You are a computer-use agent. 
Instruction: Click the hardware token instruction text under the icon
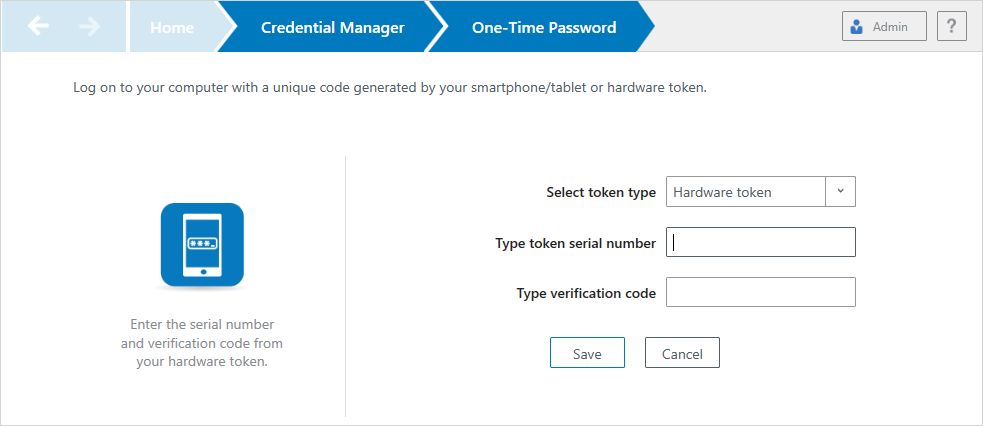(202, 343)
